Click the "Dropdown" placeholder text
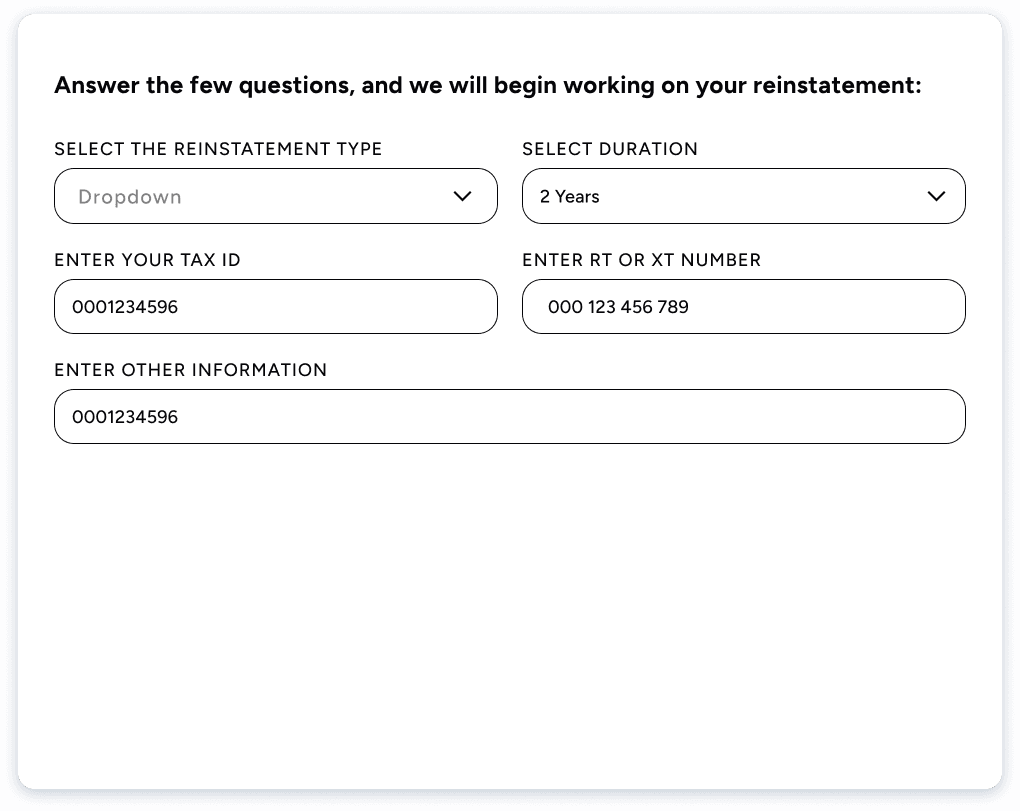The width and height of the screenshot is (1020, 811). pos(130,197)
